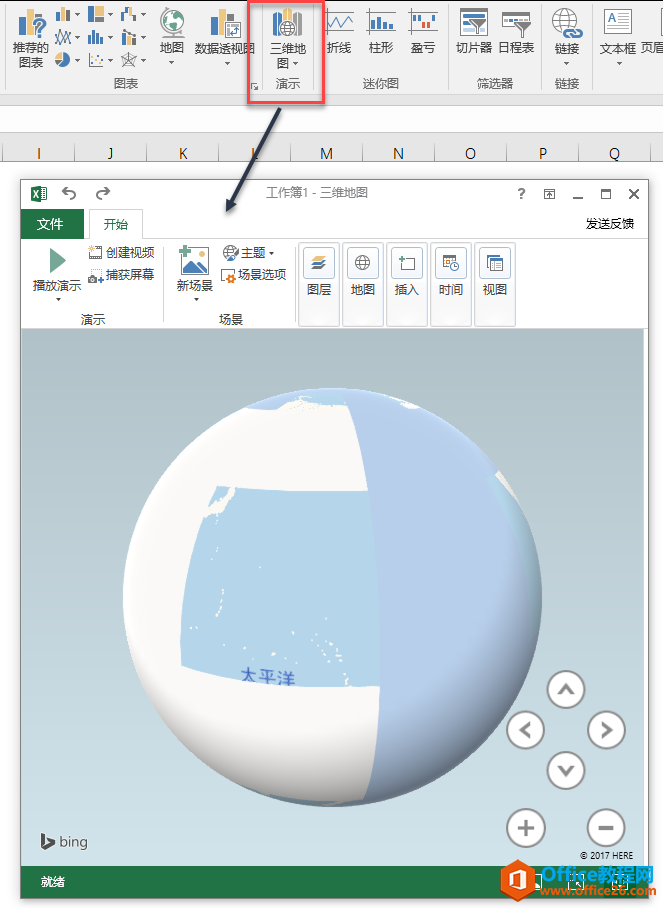
Task: Insert a scatter or bubble chart
Action: click(100, 60)
